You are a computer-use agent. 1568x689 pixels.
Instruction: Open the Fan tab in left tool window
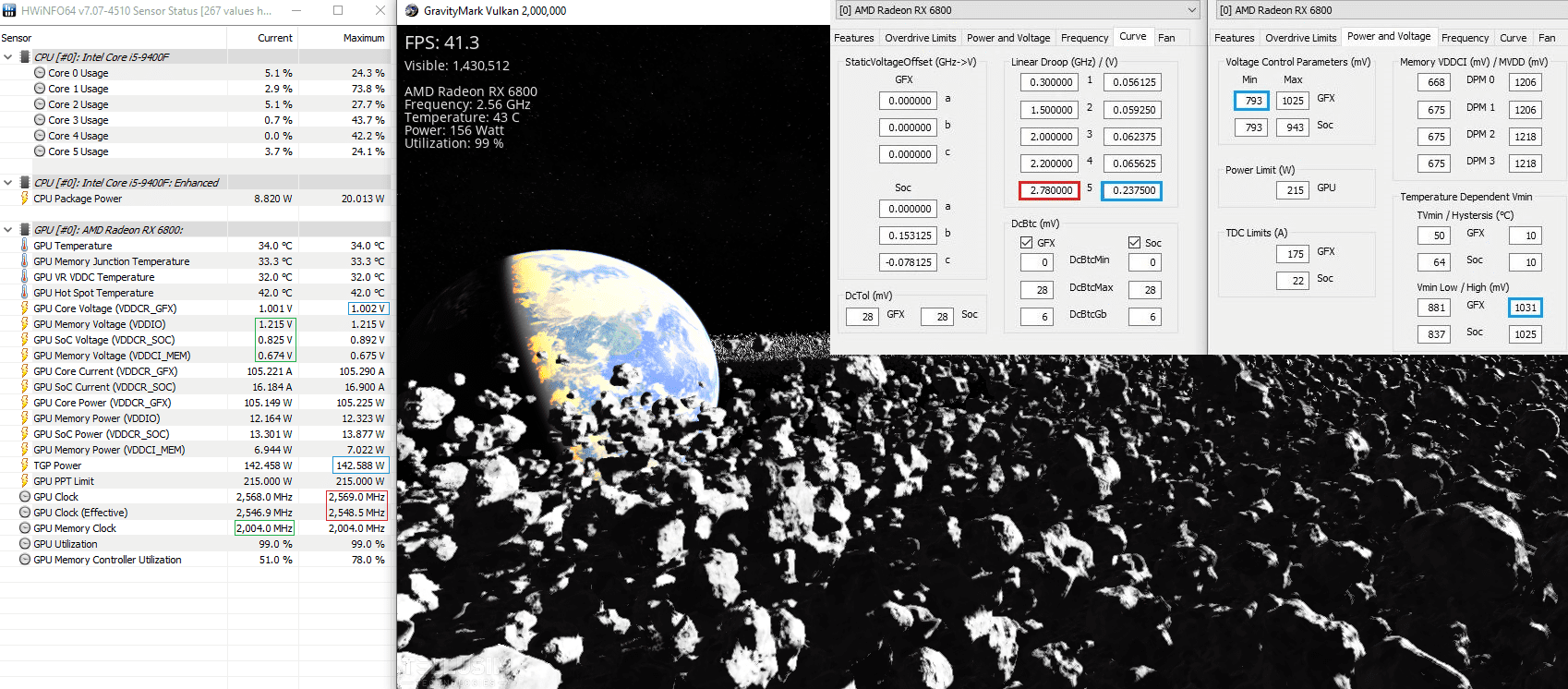point(1166,38)
